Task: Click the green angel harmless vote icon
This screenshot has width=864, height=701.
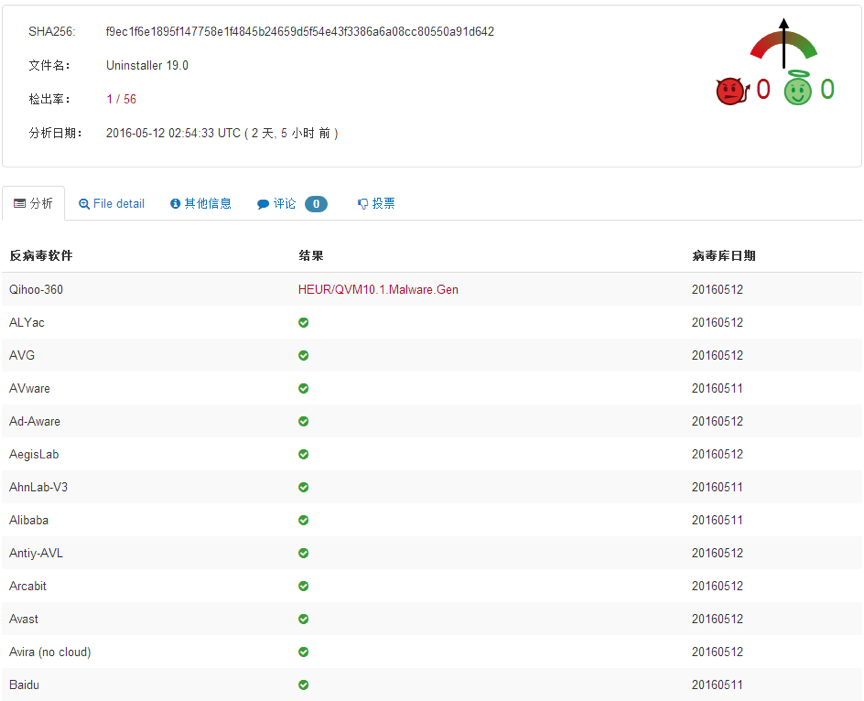Action: coord(798,88)
